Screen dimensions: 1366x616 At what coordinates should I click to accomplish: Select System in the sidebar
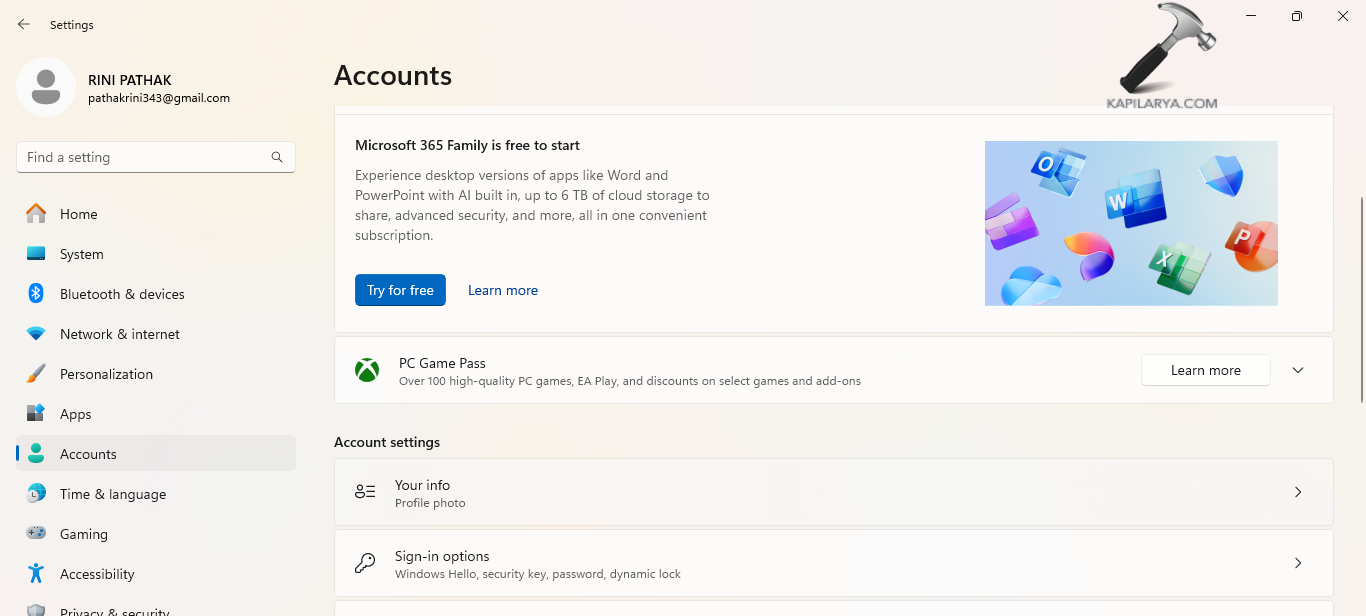click(81, 254)
